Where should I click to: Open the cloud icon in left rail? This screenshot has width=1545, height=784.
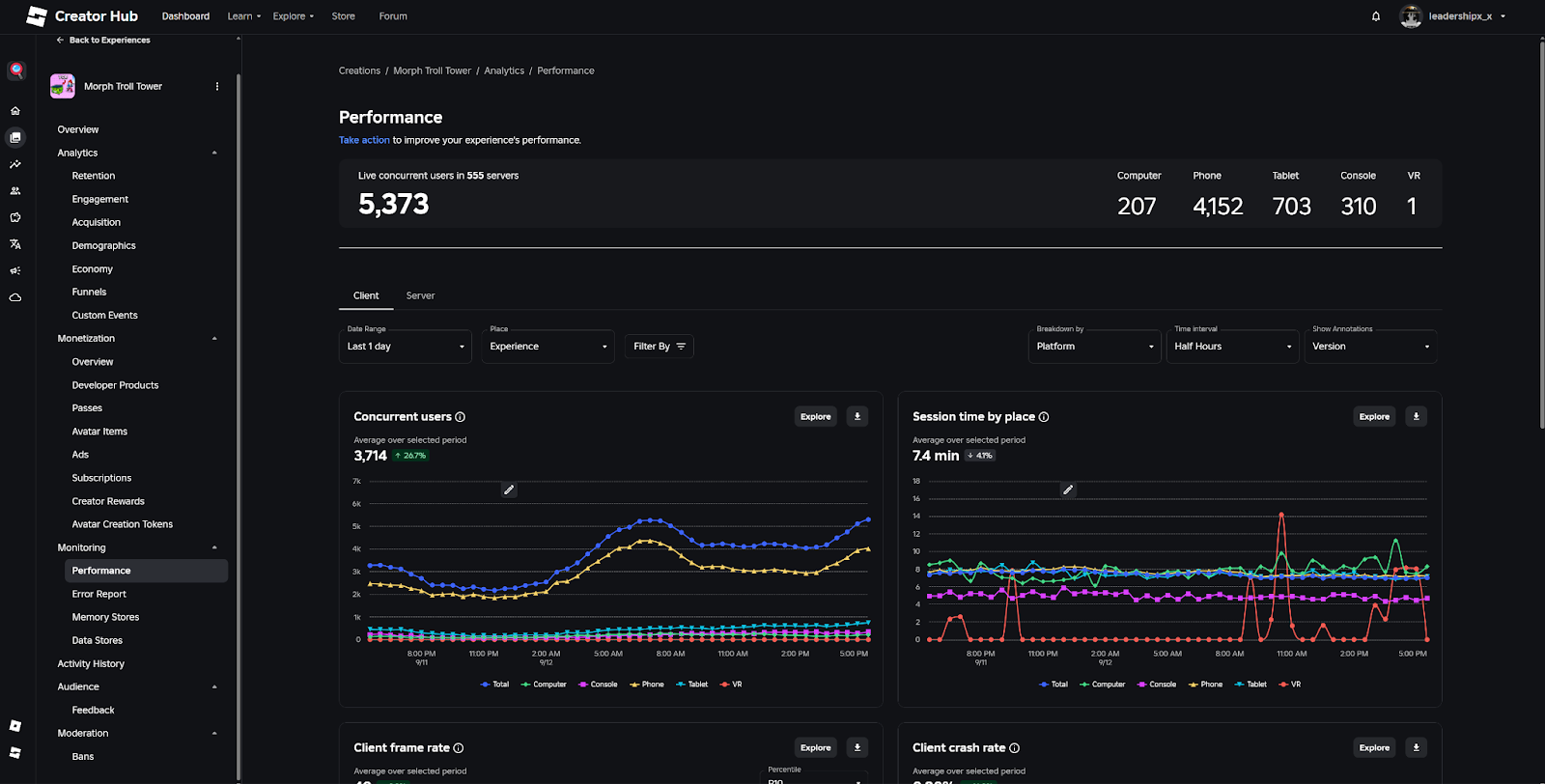[x=15, y=297]
